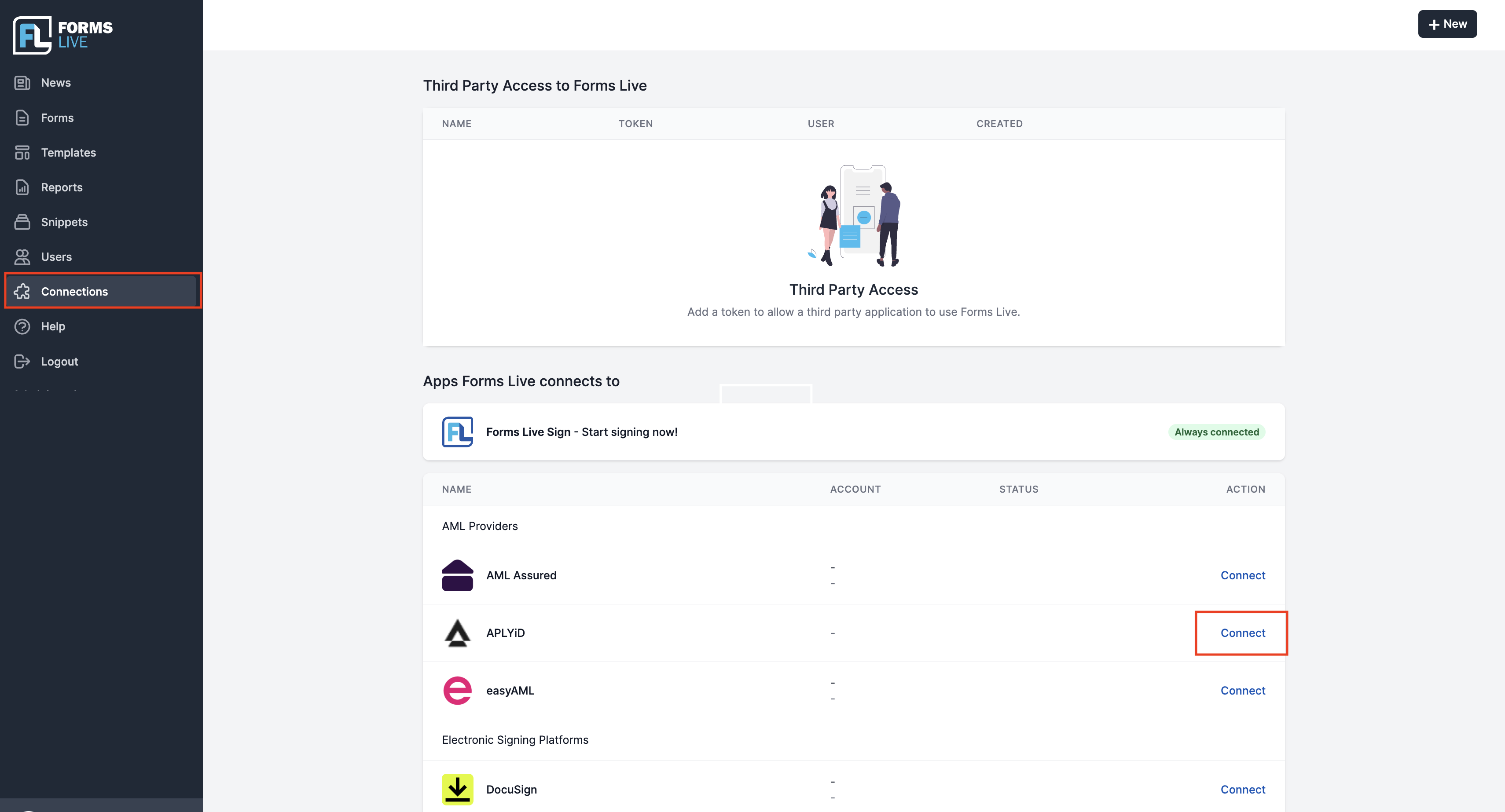Open Snippets menu item
The height and width of the screenshot is (812, 1505).
pos(101,222)
